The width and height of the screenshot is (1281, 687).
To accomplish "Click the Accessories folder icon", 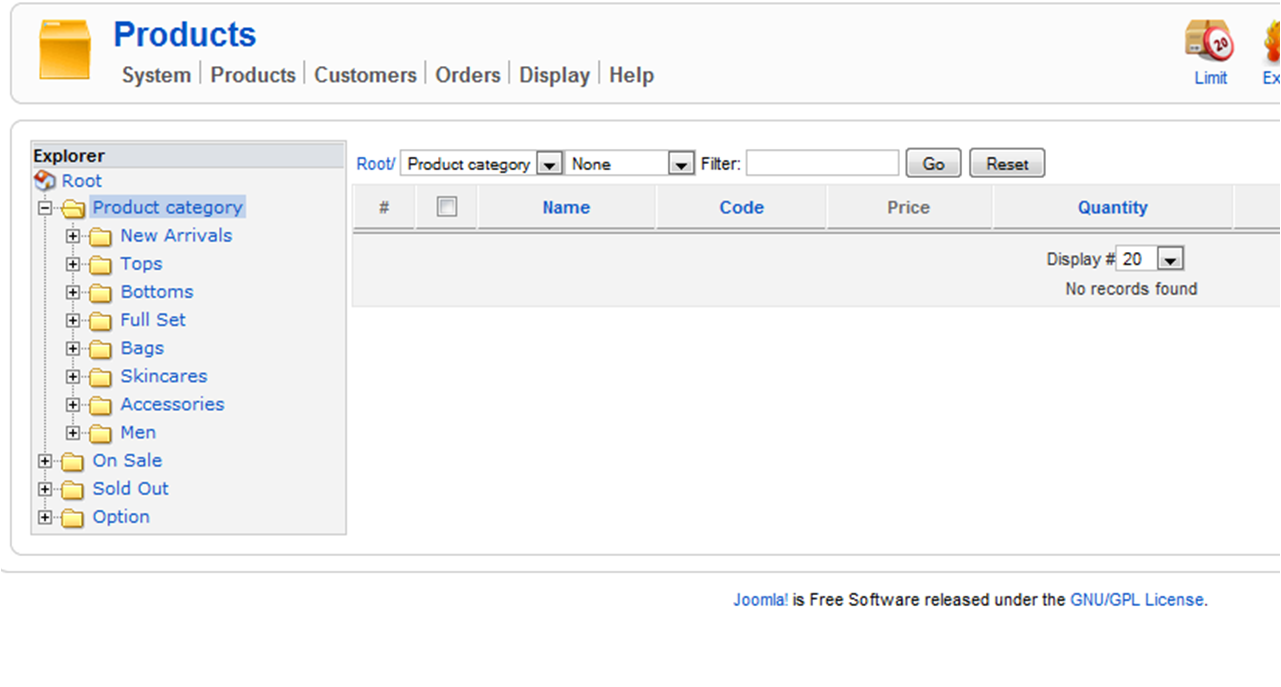I will point(100,405).
